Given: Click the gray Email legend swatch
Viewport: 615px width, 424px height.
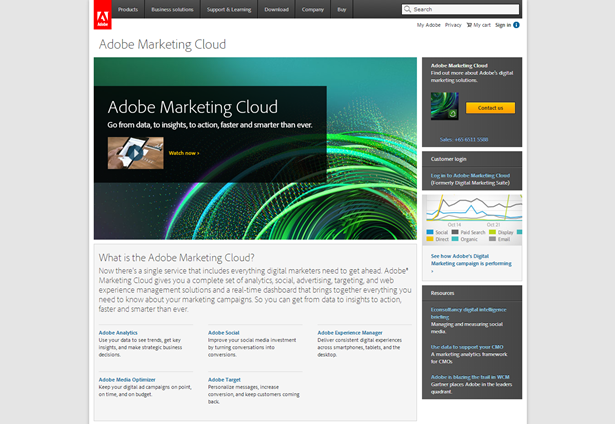Looking at the screenshot, I should (x=492, y=239).
